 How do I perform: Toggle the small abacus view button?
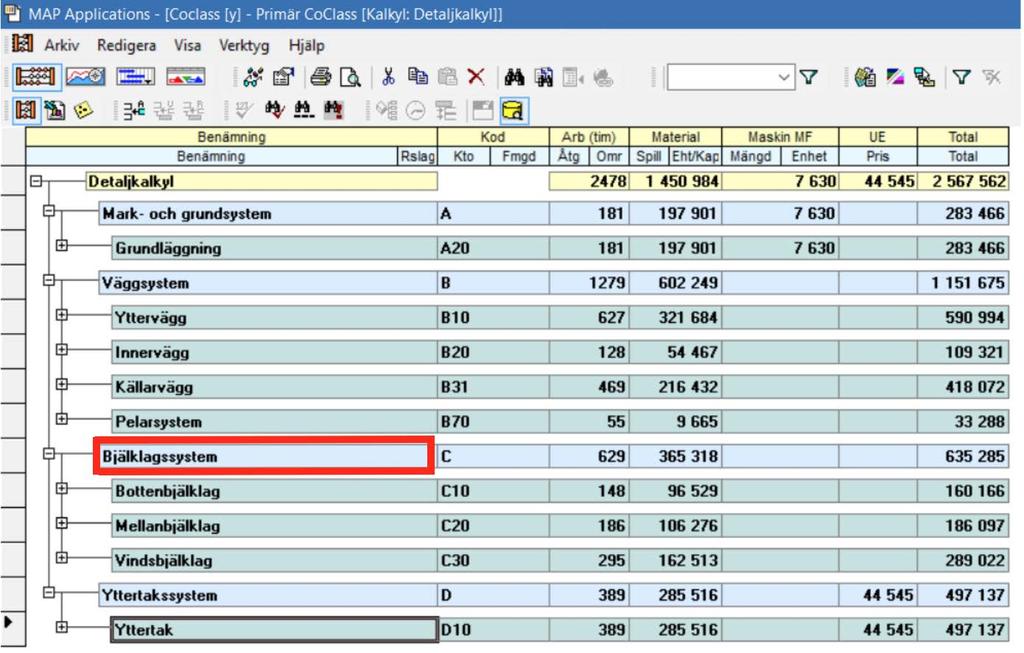tap(25, 110)
